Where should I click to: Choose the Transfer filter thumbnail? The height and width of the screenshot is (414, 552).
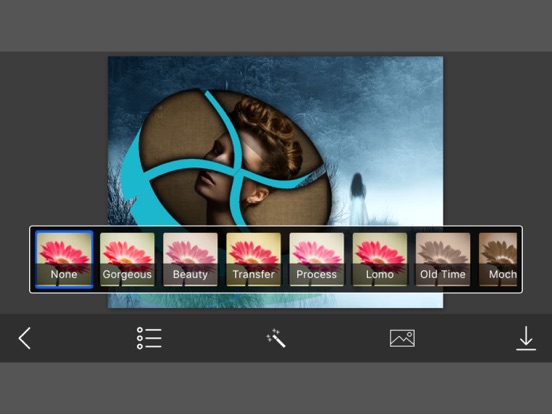pos(253,259)
